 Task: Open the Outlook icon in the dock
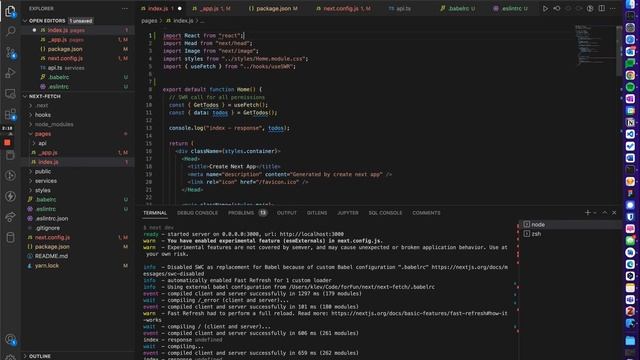(630, 51)
